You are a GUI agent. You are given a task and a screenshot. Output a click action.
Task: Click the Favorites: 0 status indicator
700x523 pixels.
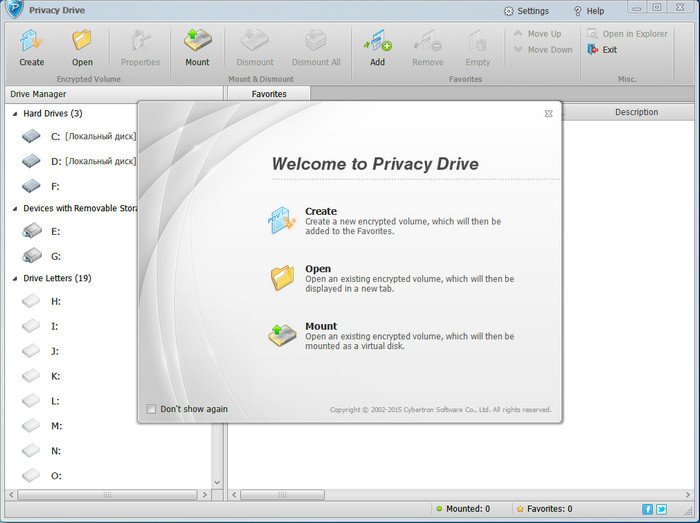point(544,509)
